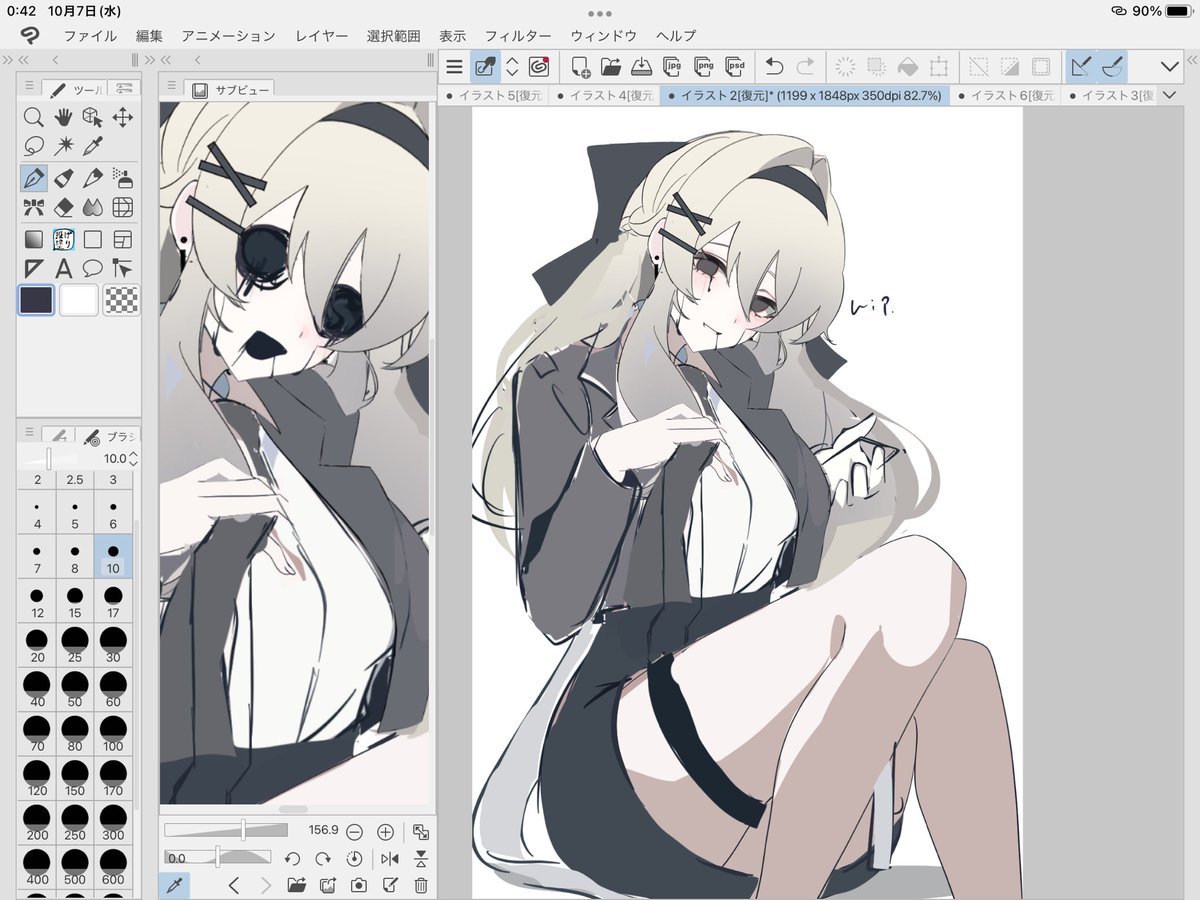Toggle snap to special ruler
The image size is (1200, 900).
(x=1112, y=67)
